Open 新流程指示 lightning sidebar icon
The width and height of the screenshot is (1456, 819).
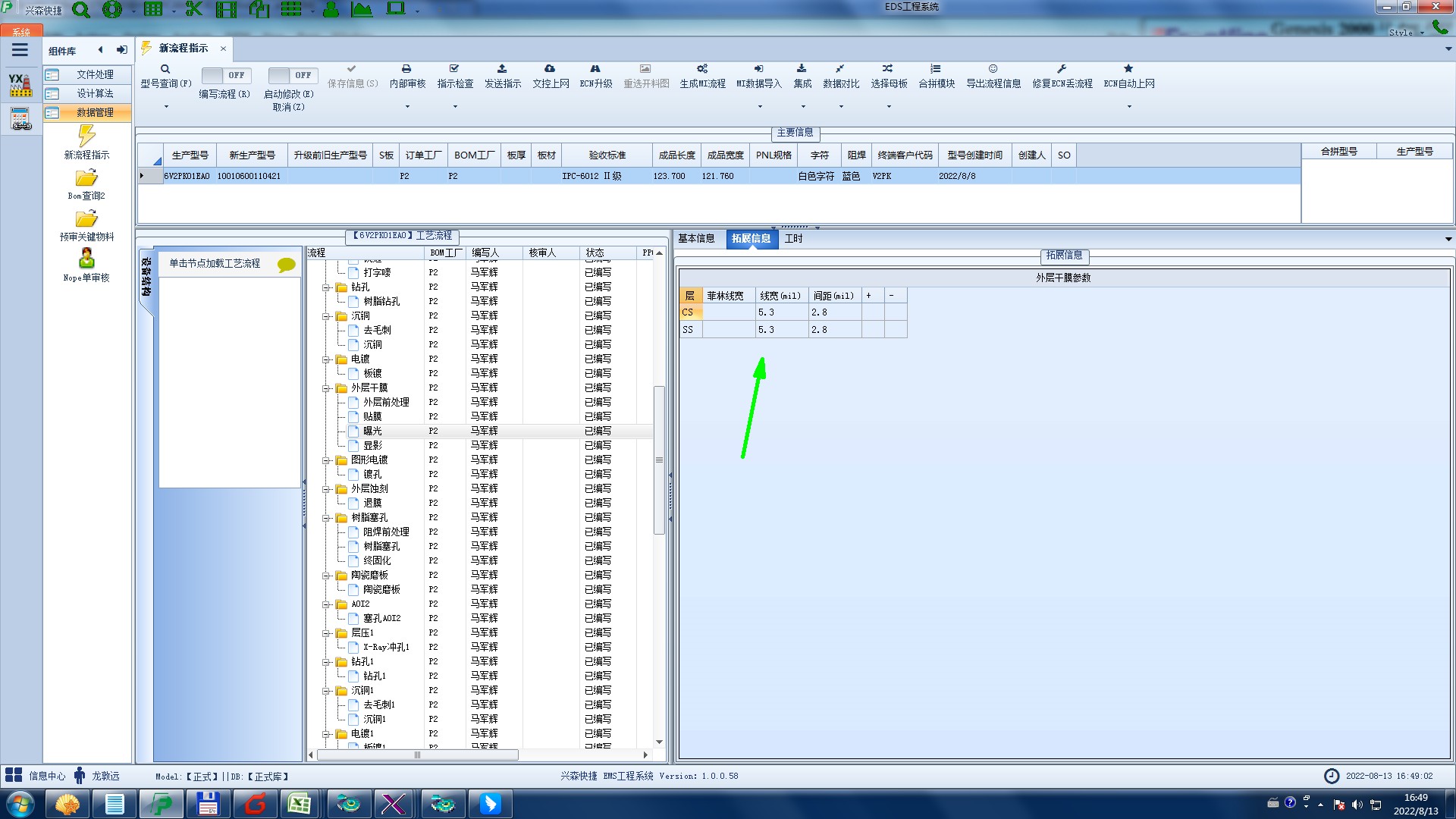click(86, 136)
